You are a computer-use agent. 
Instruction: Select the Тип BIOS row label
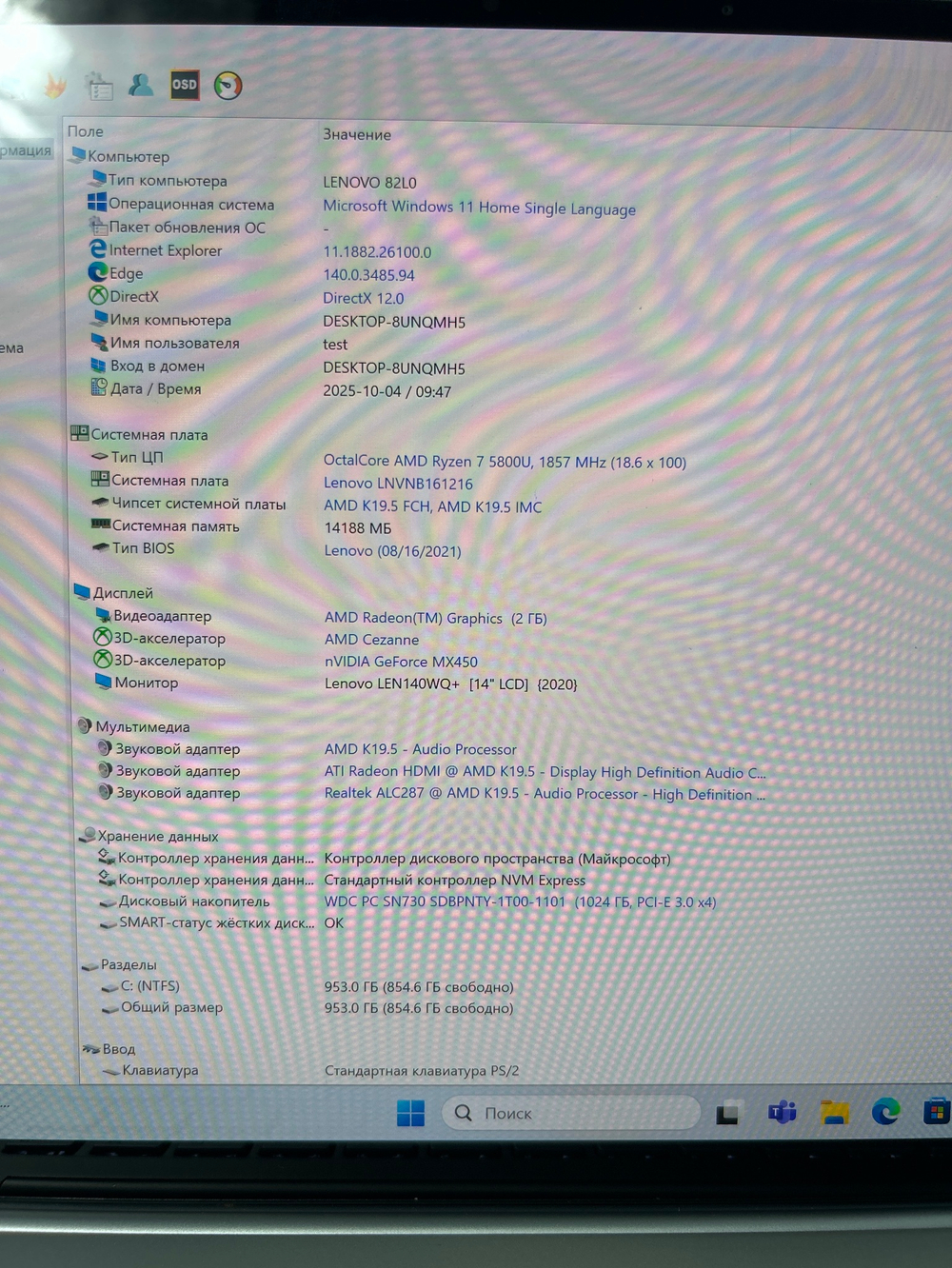tap(143, 547)
